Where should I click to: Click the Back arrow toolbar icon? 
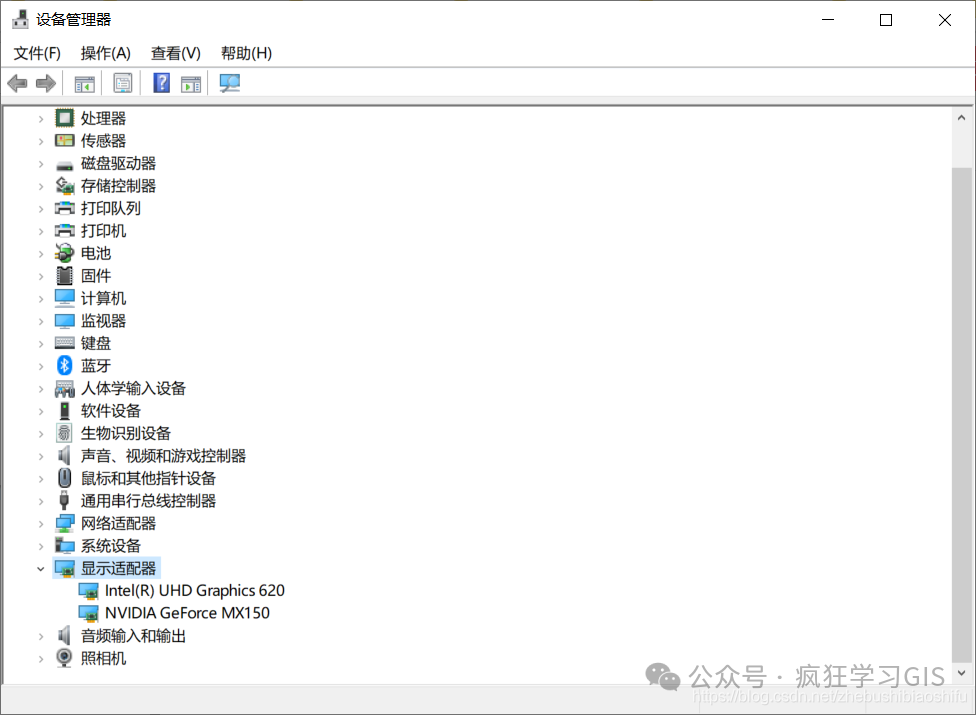(17, 83)
